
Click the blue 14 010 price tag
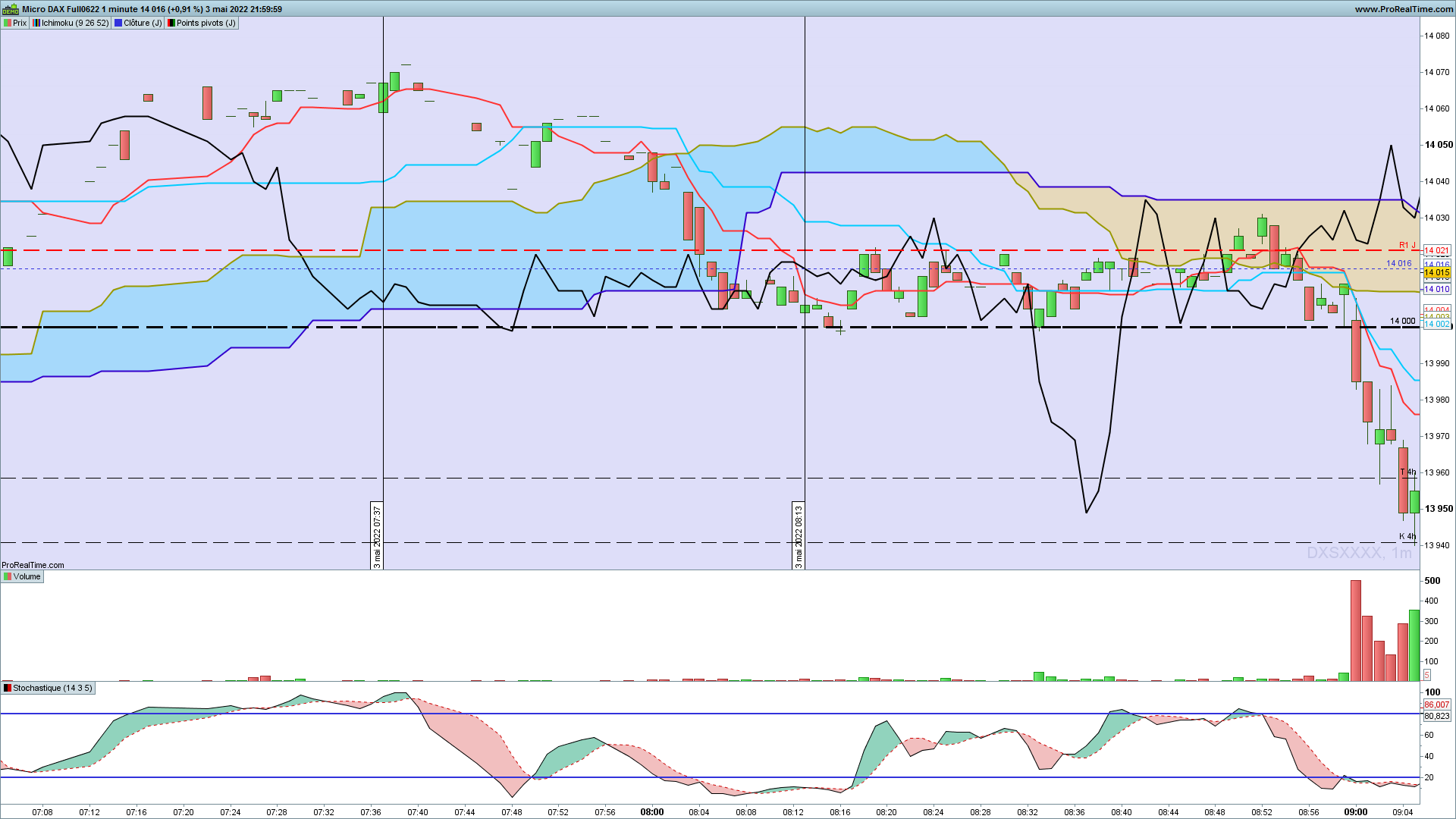(1437, 289)
